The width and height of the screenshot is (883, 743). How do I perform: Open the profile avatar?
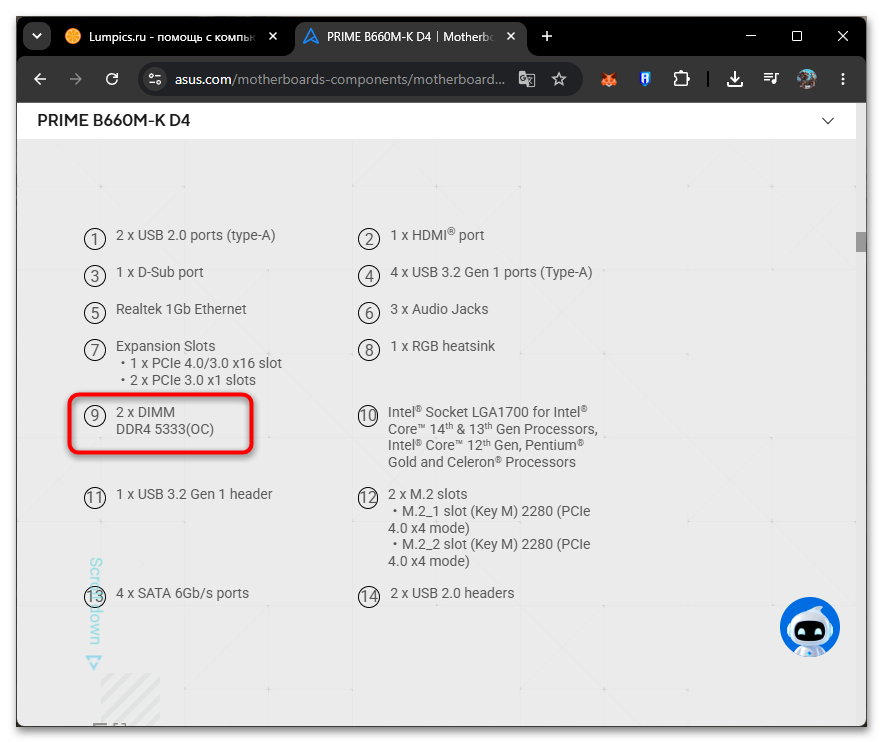click(806, 79)
